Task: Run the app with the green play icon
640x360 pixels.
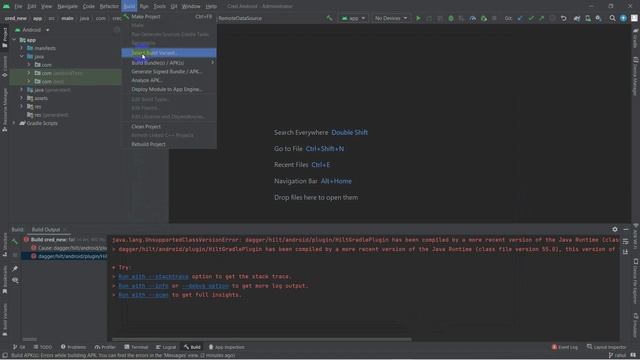Action: click(x=418, y=18)
